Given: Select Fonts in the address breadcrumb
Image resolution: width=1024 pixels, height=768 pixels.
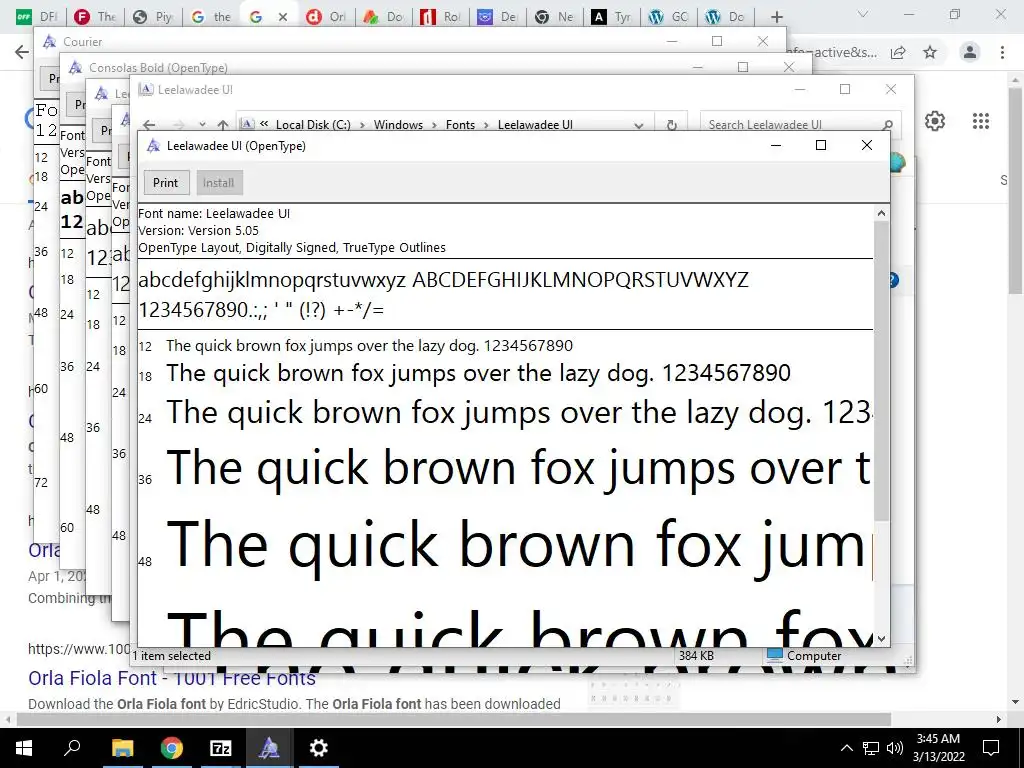Looking at the screenshot, I should (x=460, y=125).
